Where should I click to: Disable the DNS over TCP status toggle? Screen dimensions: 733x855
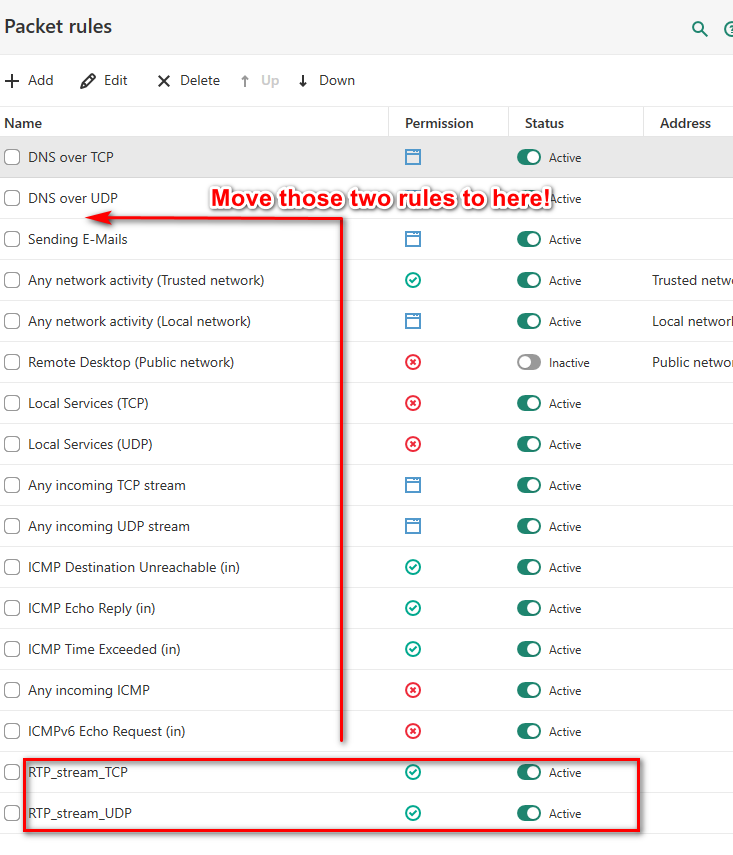tap(529, 157)
